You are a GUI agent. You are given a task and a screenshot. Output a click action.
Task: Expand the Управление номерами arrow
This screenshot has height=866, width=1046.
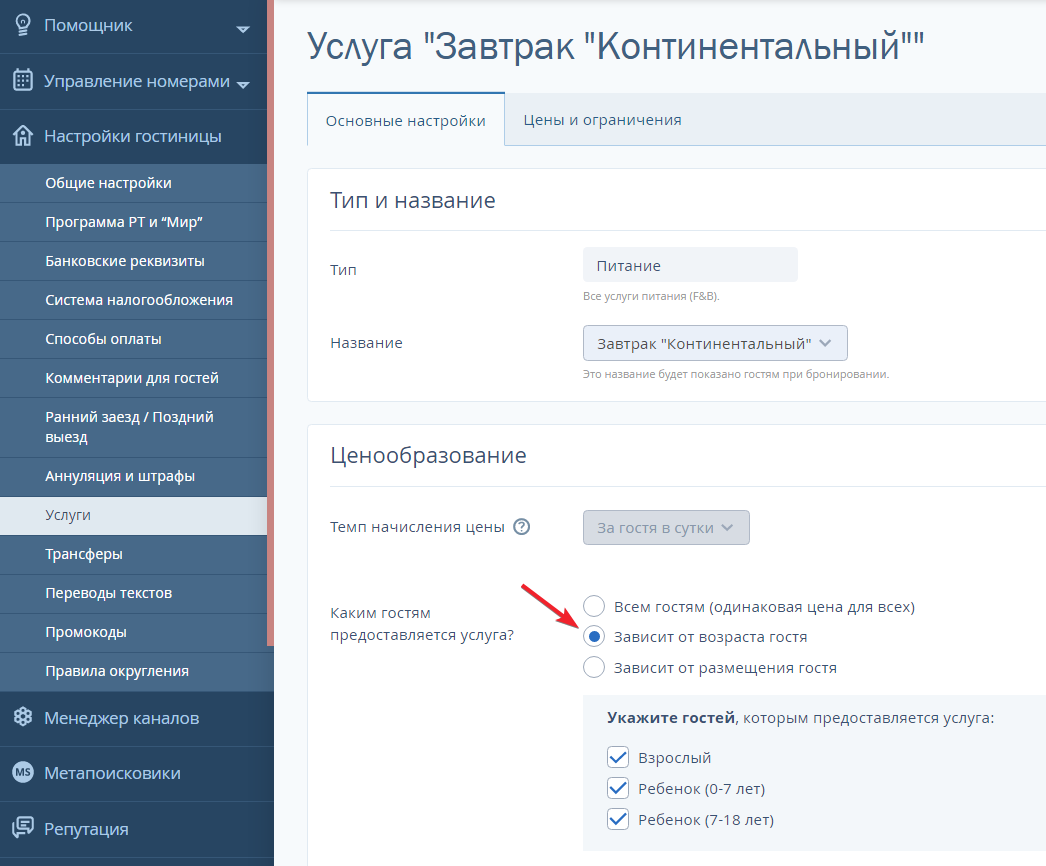coord(243,85)
